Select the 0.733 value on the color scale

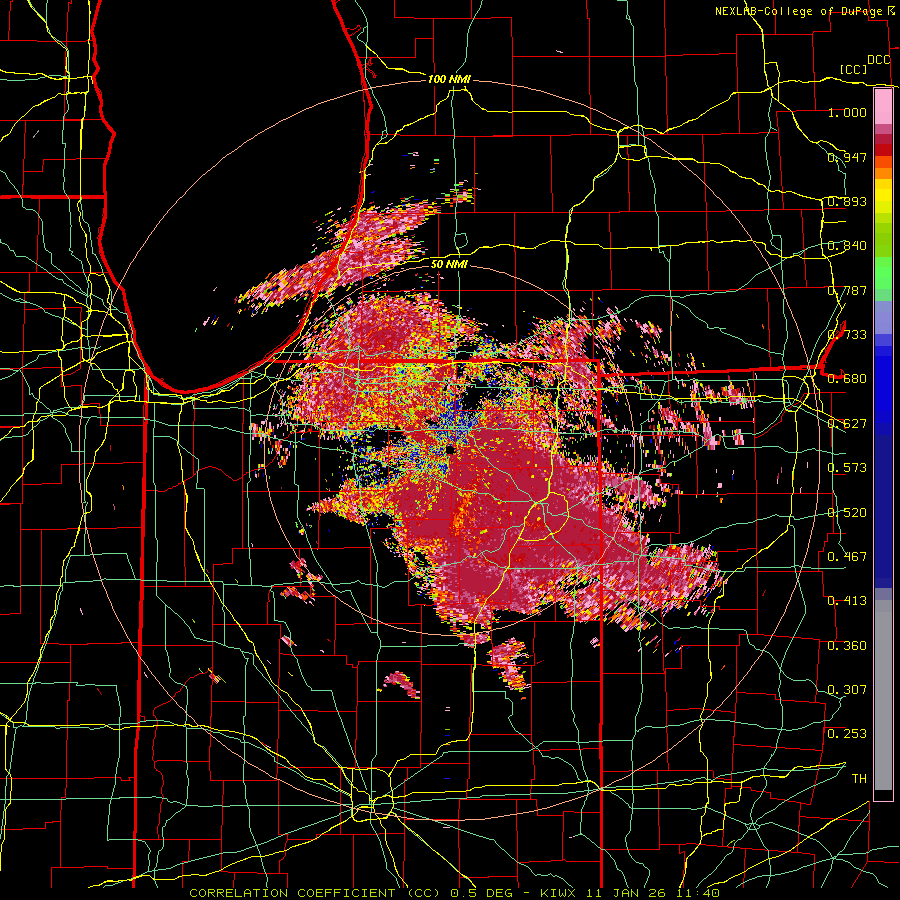(x=847, y=335)
